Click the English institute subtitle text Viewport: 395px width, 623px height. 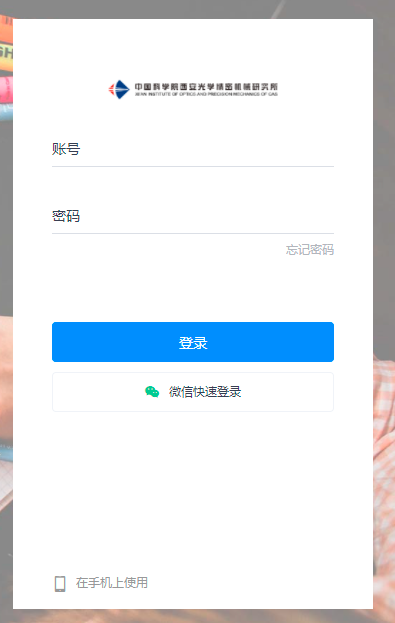pyautogui.click(x=206, y=94)
